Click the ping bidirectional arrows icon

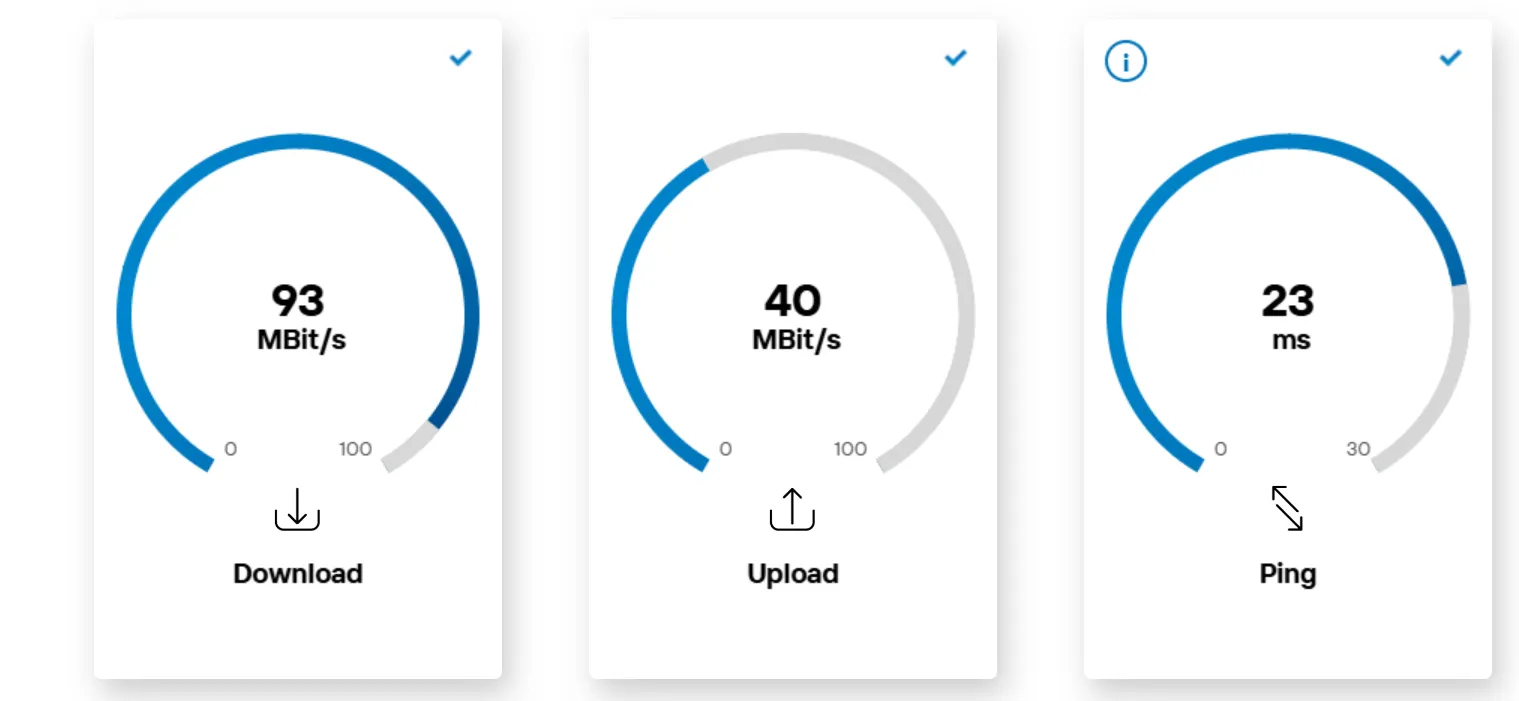pos(1287,508)
